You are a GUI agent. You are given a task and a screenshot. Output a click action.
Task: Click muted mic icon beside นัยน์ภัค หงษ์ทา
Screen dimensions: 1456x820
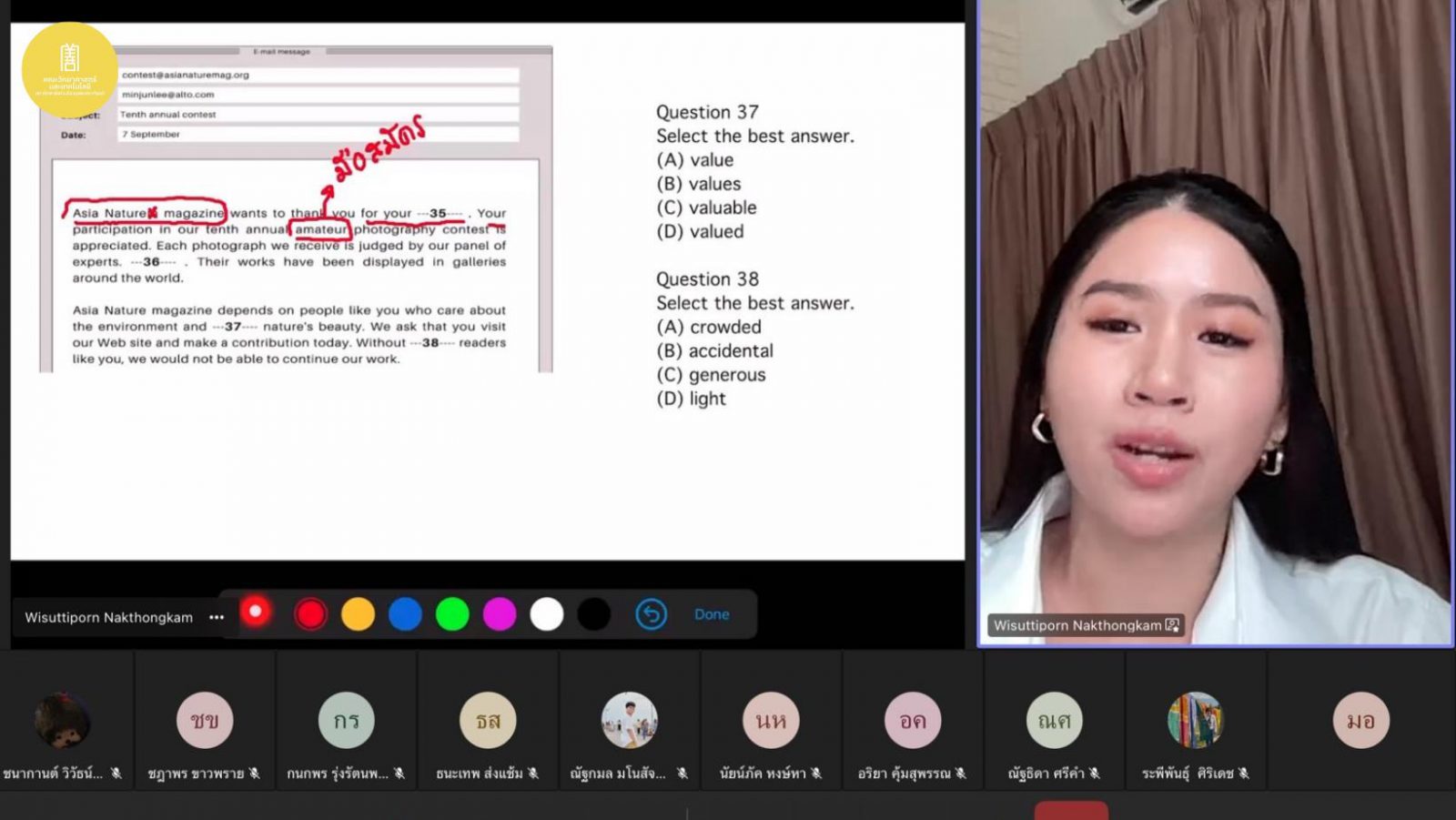tap(816, 773)
